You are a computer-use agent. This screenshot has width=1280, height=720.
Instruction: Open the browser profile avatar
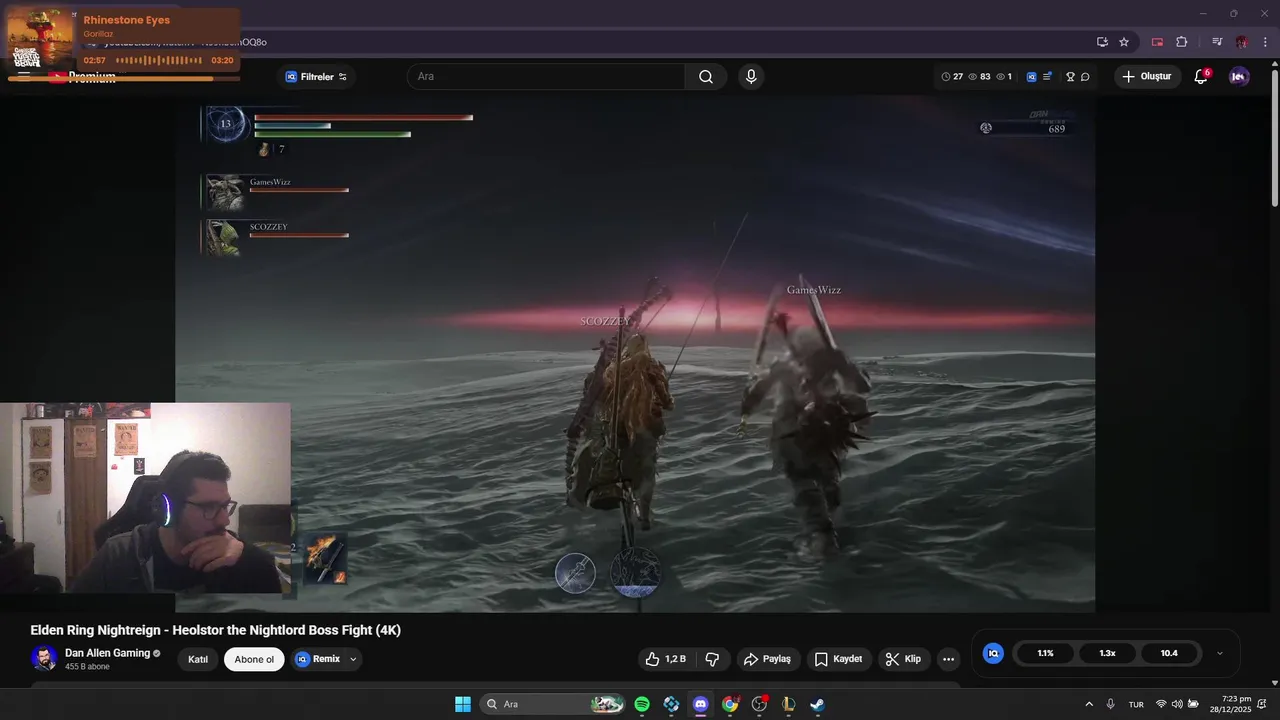pos(1241,42)
